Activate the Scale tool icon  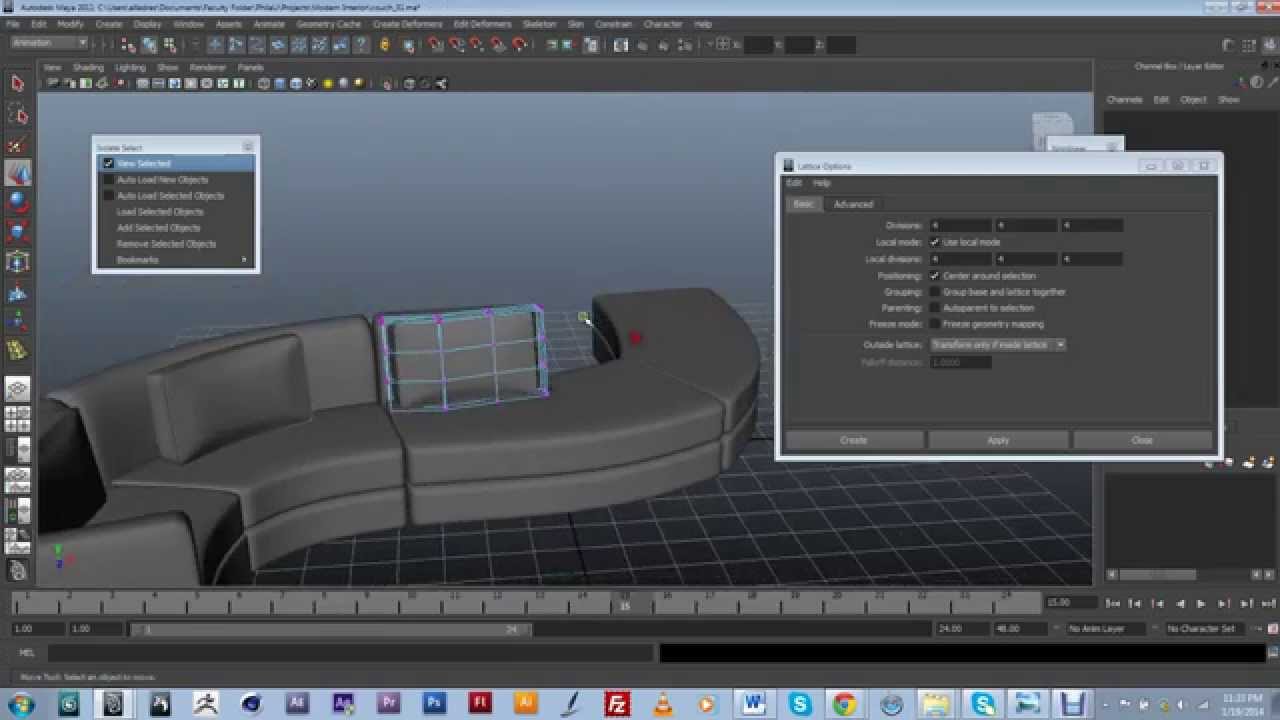[x=17, y=232]
